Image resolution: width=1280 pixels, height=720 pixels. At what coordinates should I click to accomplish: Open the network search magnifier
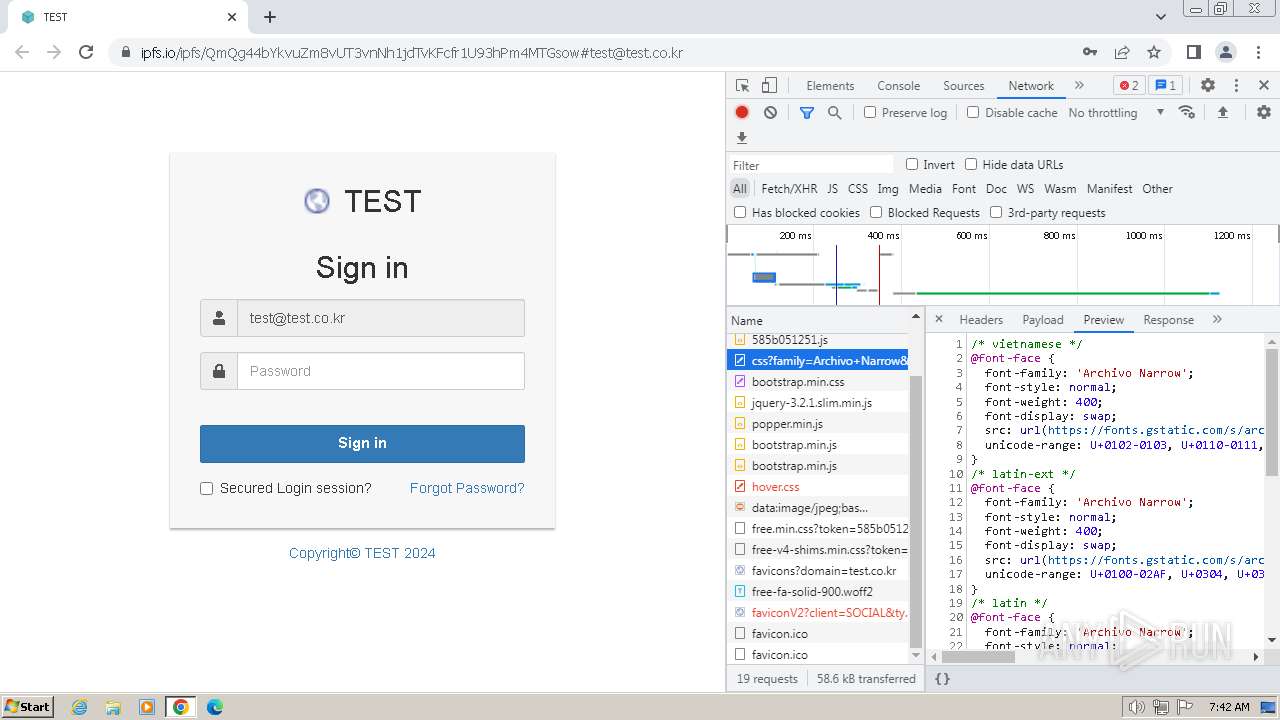[x=835, y=113]
